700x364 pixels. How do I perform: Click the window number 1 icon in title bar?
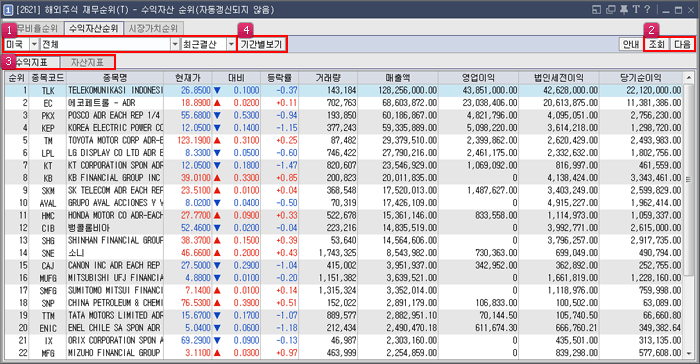(x=8, y=9)
